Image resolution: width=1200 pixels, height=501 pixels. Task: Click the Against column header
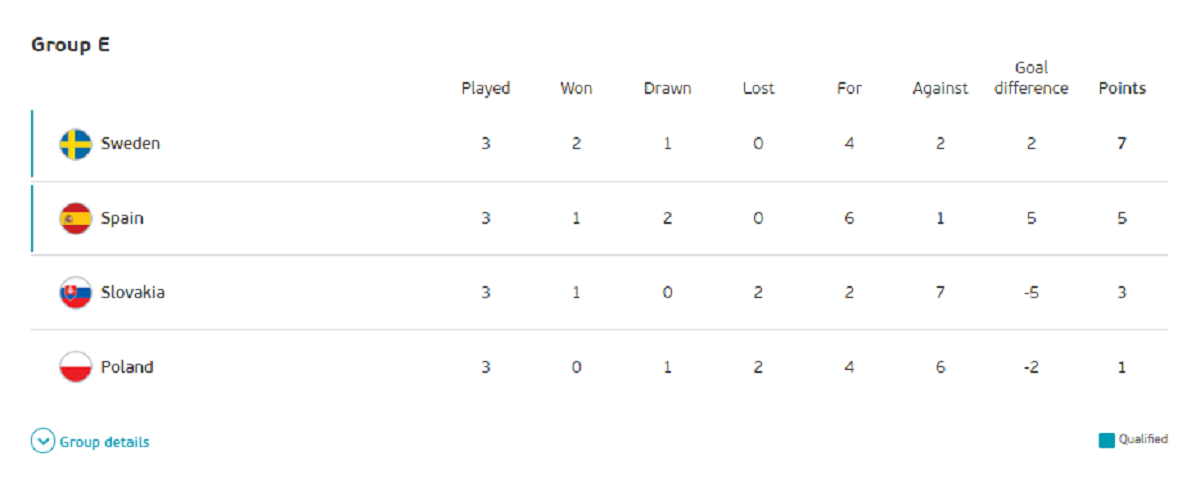940,88
